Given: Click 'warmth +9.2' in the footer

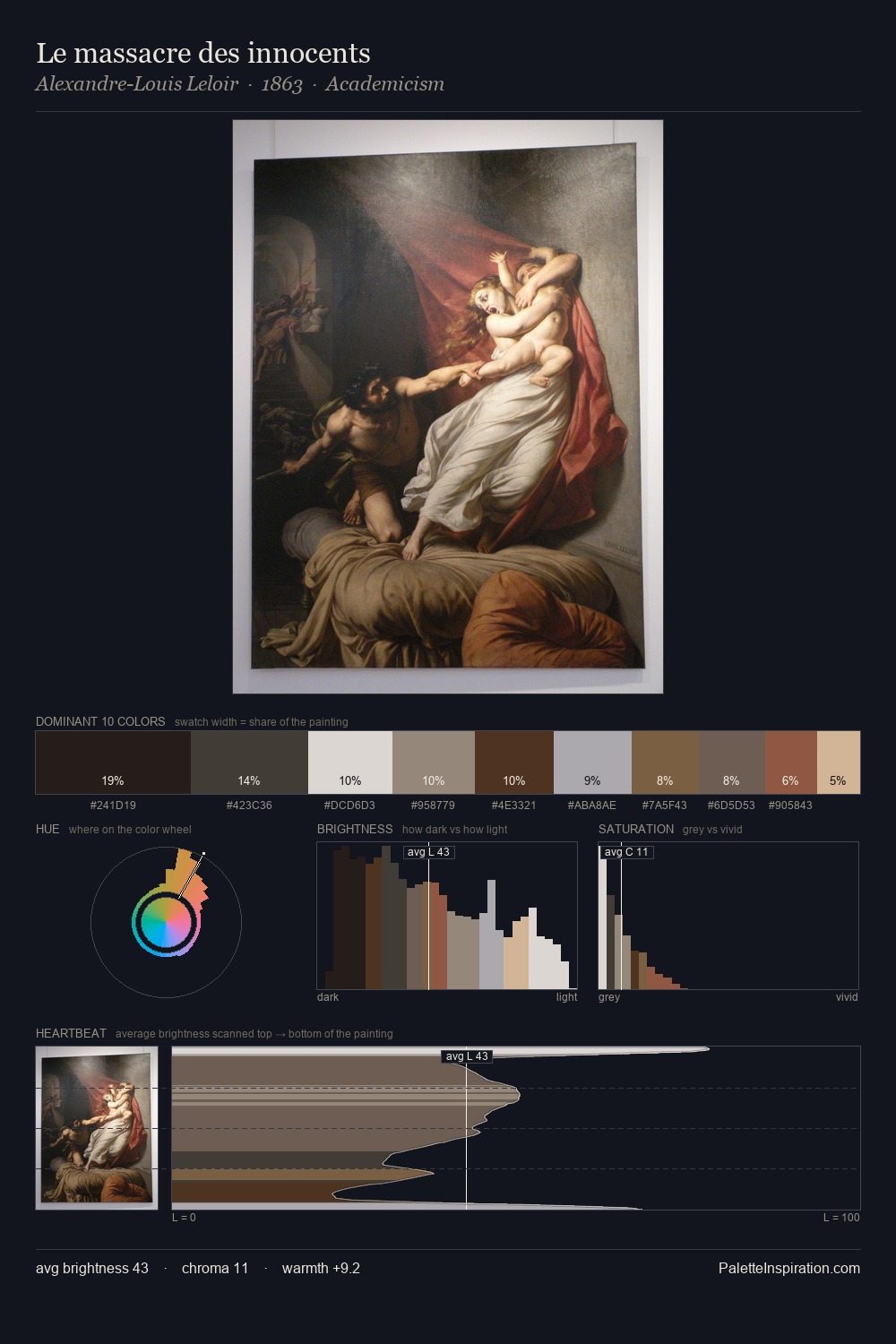Looking at the screenshot, I should 321,1269.
